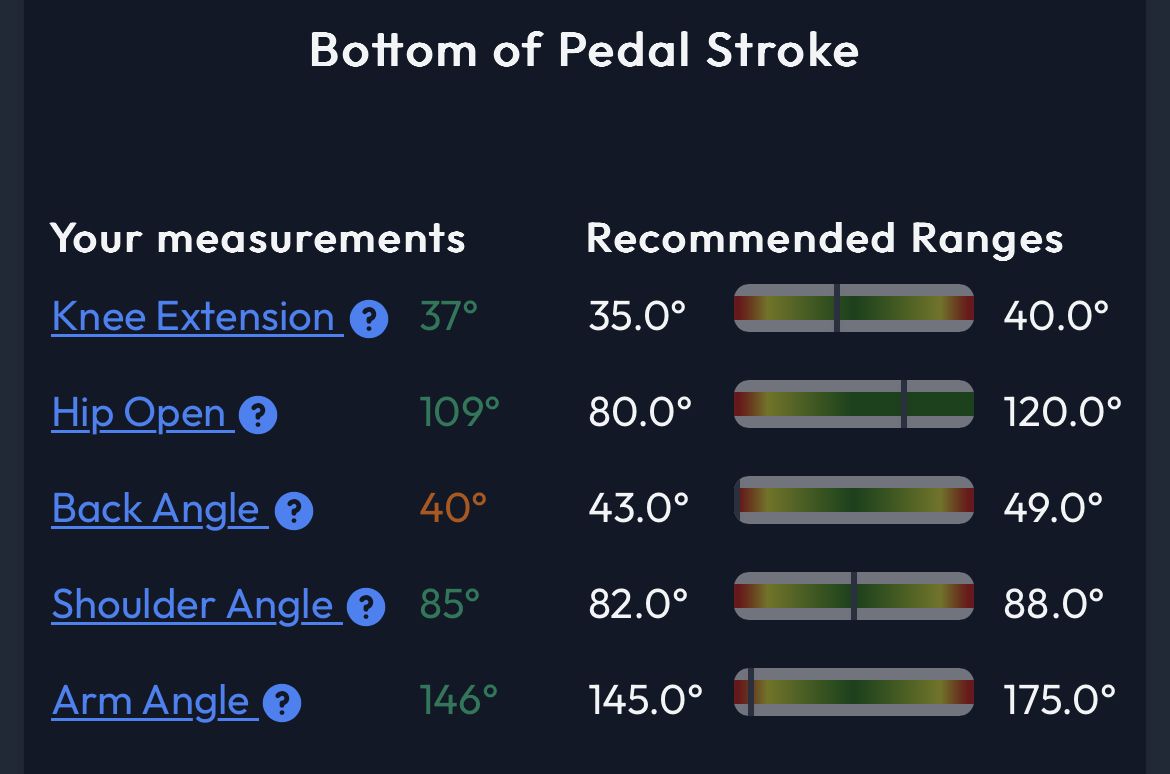The height and width of the screenshot is (774, 1170).
Task: Click the 37° Knee Extension measurement value
Action: pos(449,316)
